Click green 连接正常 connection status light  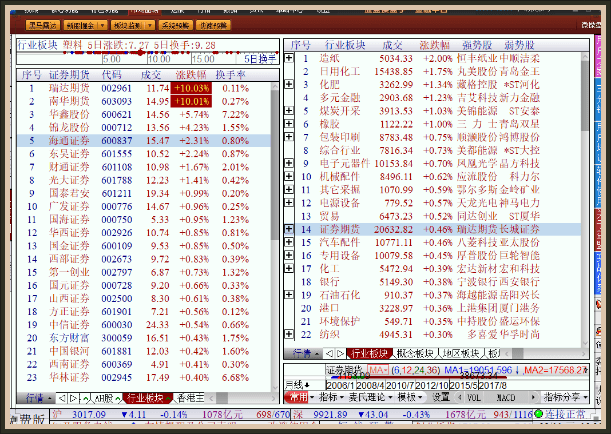tap(539, 414)
